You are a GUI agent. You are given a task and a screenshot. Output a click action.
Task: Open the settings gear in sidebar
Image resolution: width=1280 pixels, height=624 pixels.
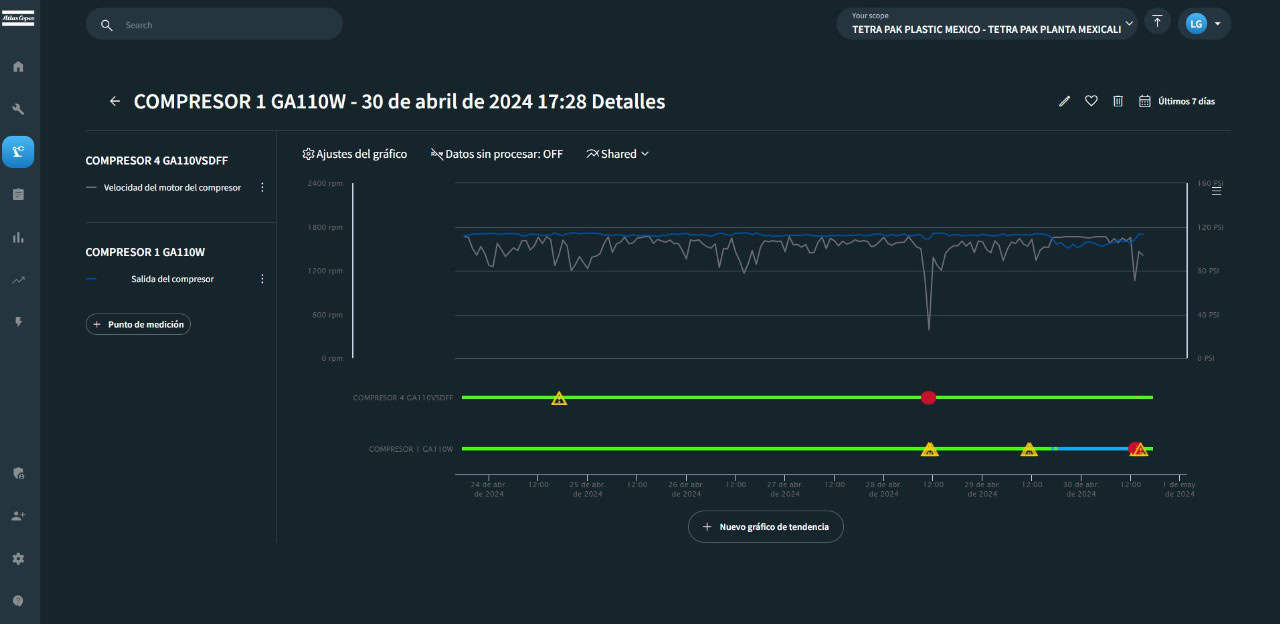click(x=18, y=559)
